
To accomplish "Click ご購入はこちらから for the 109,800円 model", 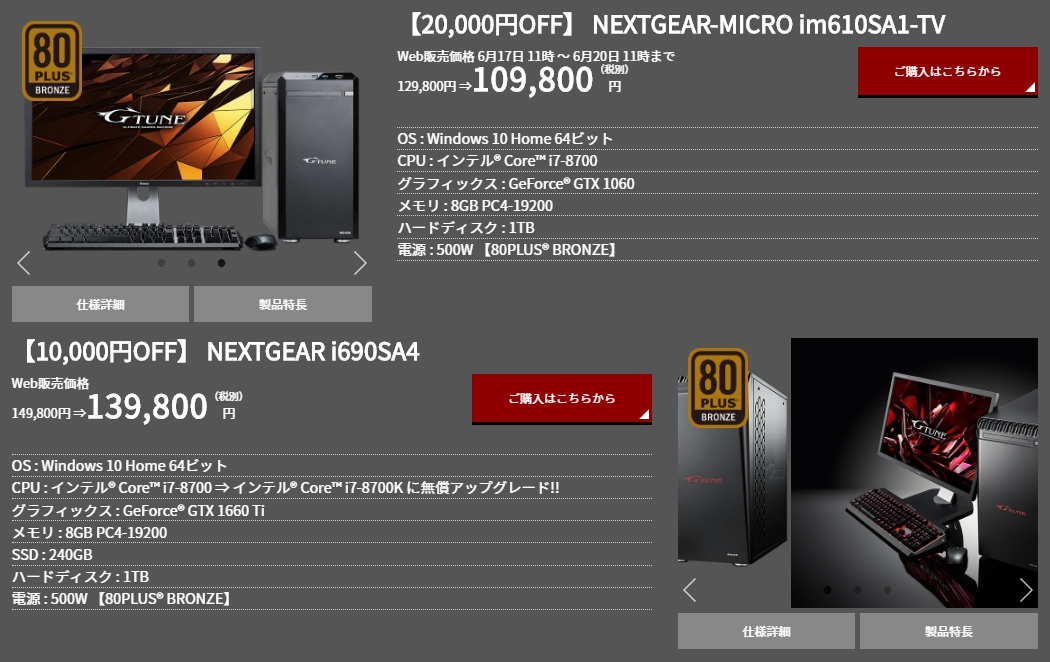I will 948,72.
